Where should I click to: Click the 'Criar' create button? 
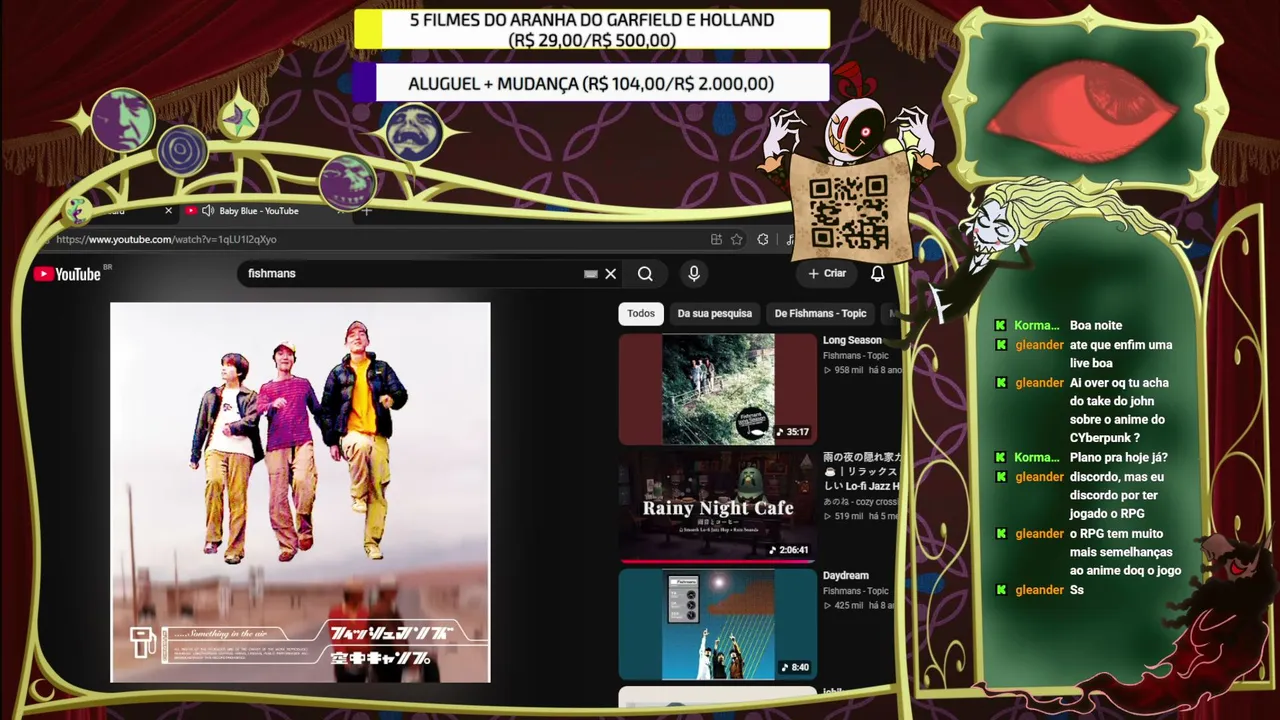coord(827,274)
